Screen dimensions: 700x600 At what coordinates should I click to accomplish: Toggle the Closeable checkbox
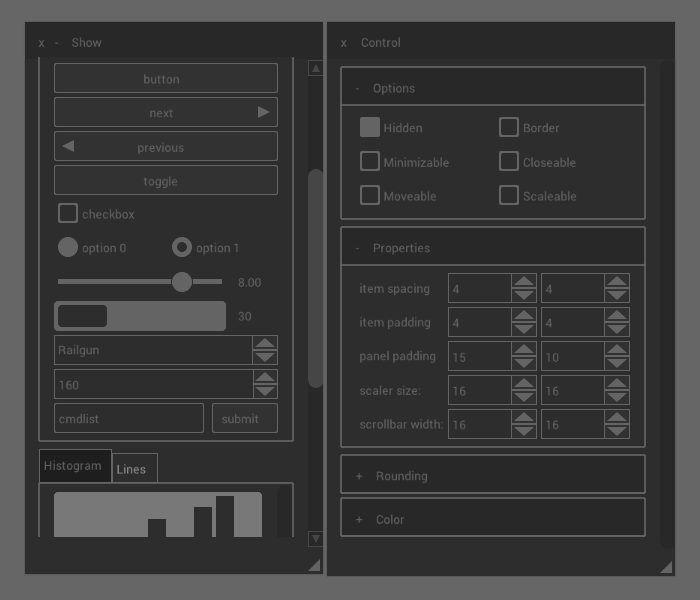coord(509,161)
